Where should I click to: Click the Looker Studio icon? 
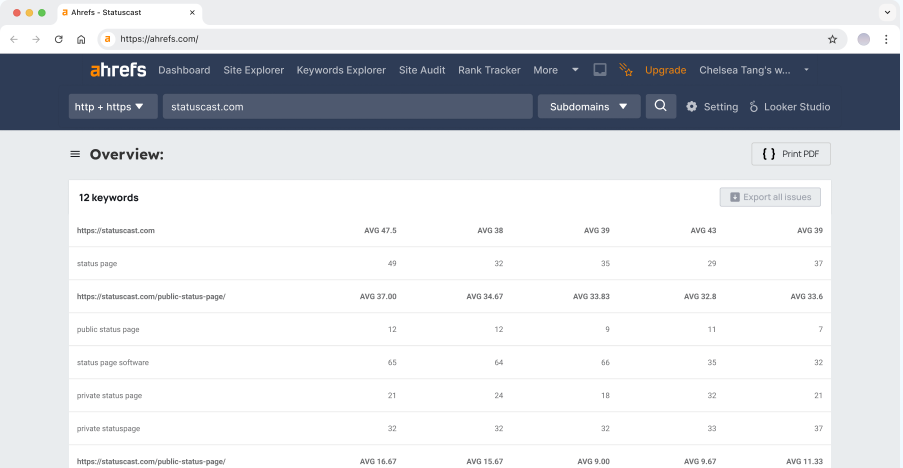753,106
